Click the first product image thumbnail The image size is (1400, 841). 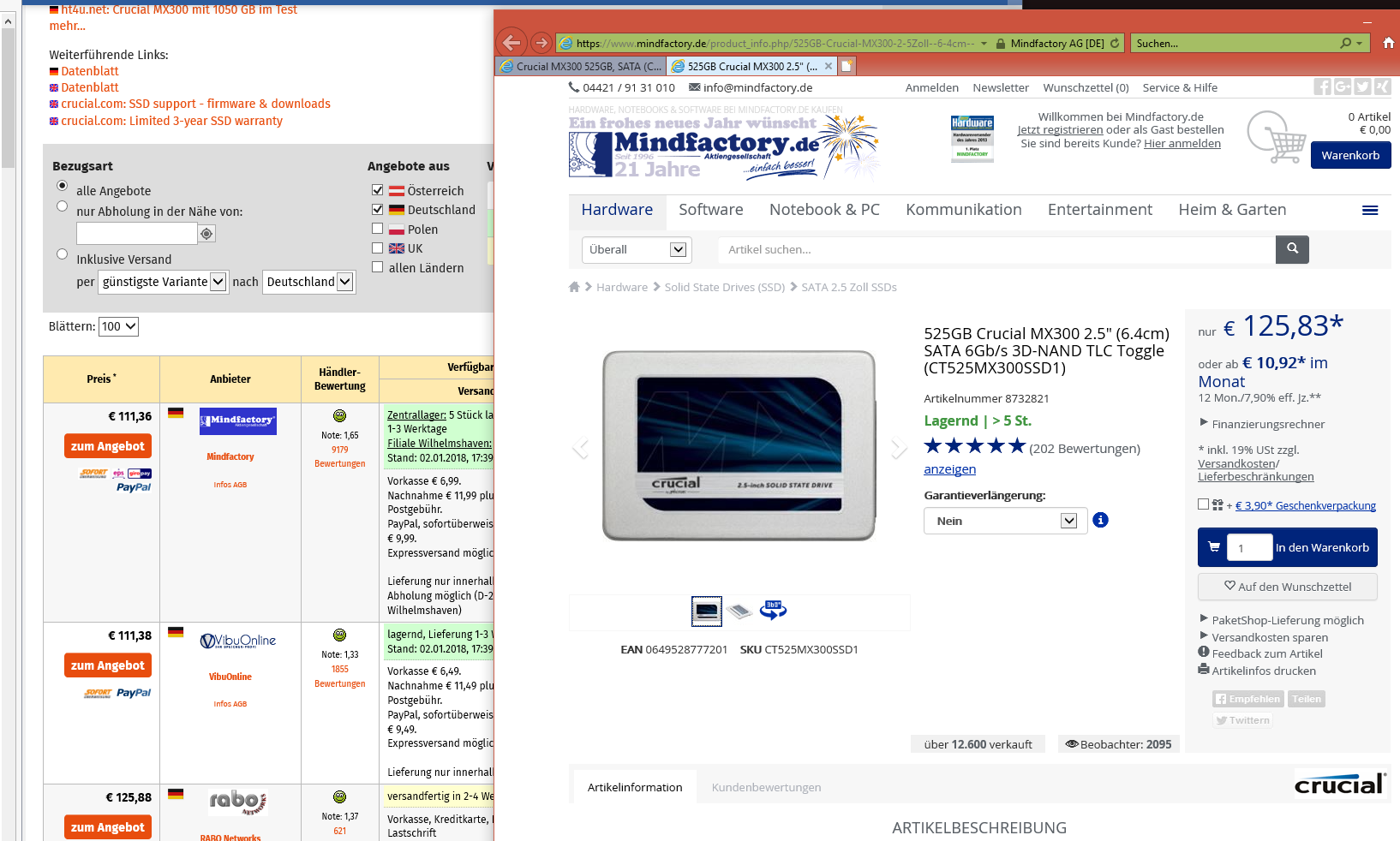707,611
